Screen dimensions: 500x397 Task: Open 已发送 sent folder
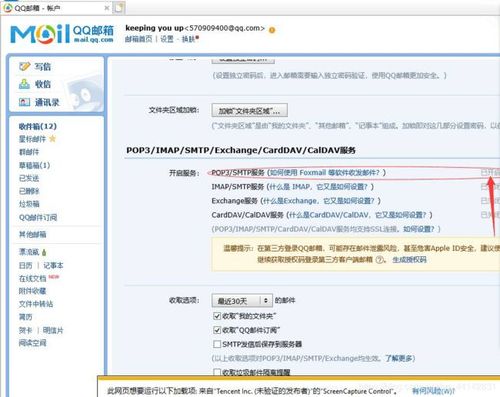point(29,178)
